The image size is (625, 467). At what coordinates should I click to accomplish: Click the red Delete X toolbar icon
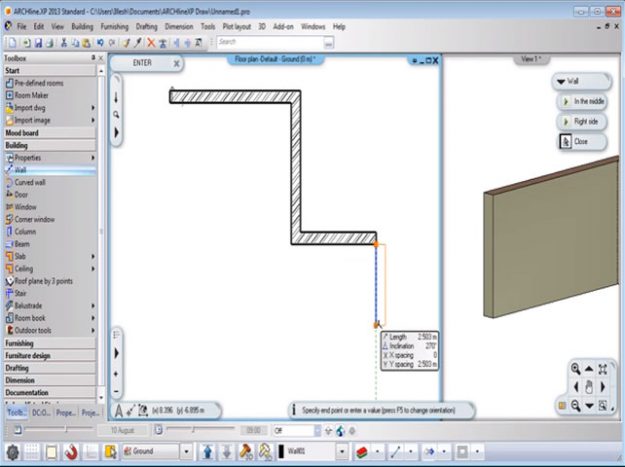(x=151, y=43)
